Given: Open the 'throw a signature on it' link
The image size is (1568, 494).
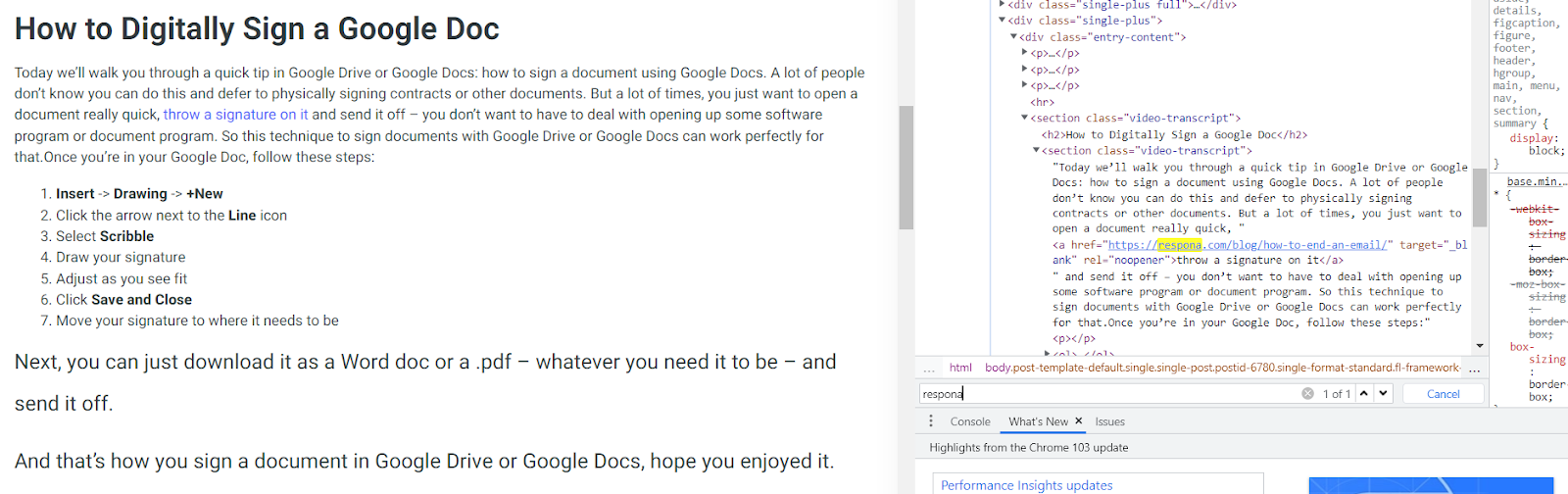Looking at the screenshot, I should (x=235, y=115).
